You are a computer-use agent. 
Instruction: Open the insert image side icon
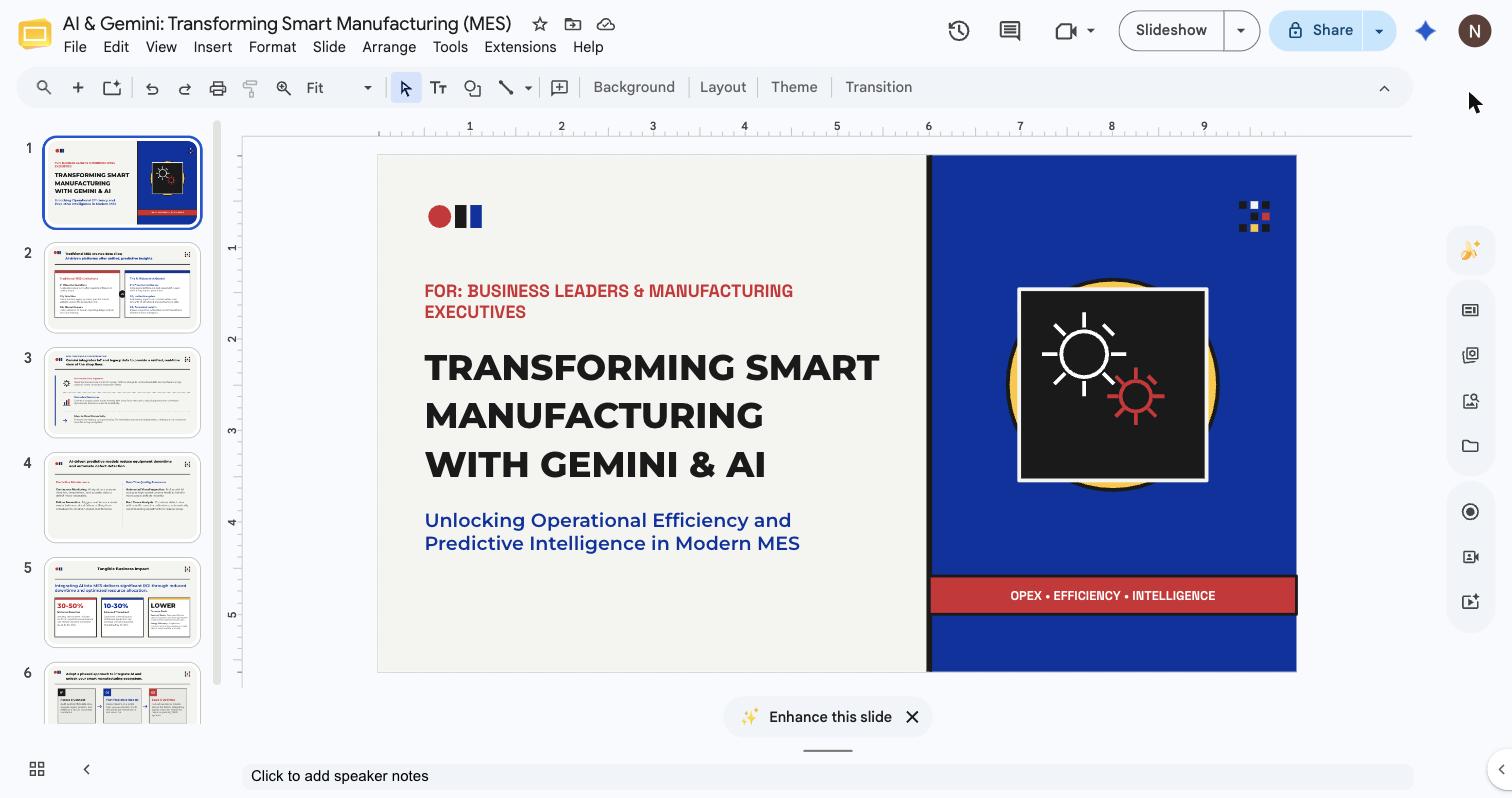point(1470,401)
